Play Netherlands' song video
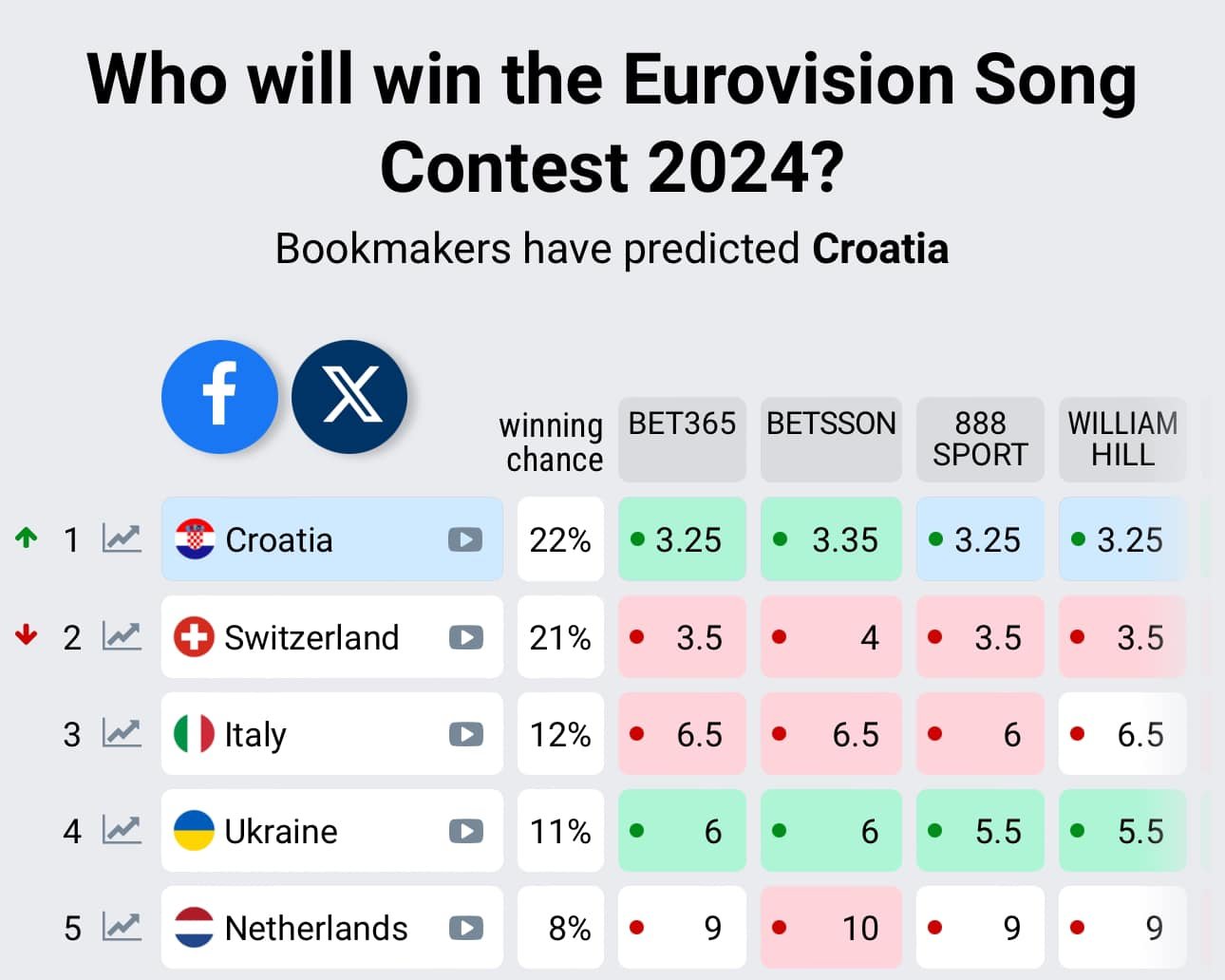 (465, 928)
